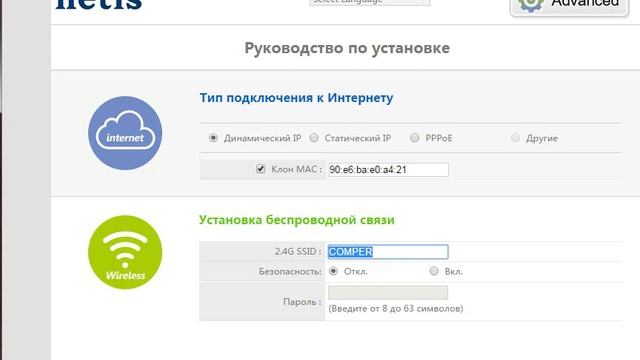Click the 2.4G SSID field containing COMPER
Viewport: 640px width, 360px height.
click(x=388, y=252)
